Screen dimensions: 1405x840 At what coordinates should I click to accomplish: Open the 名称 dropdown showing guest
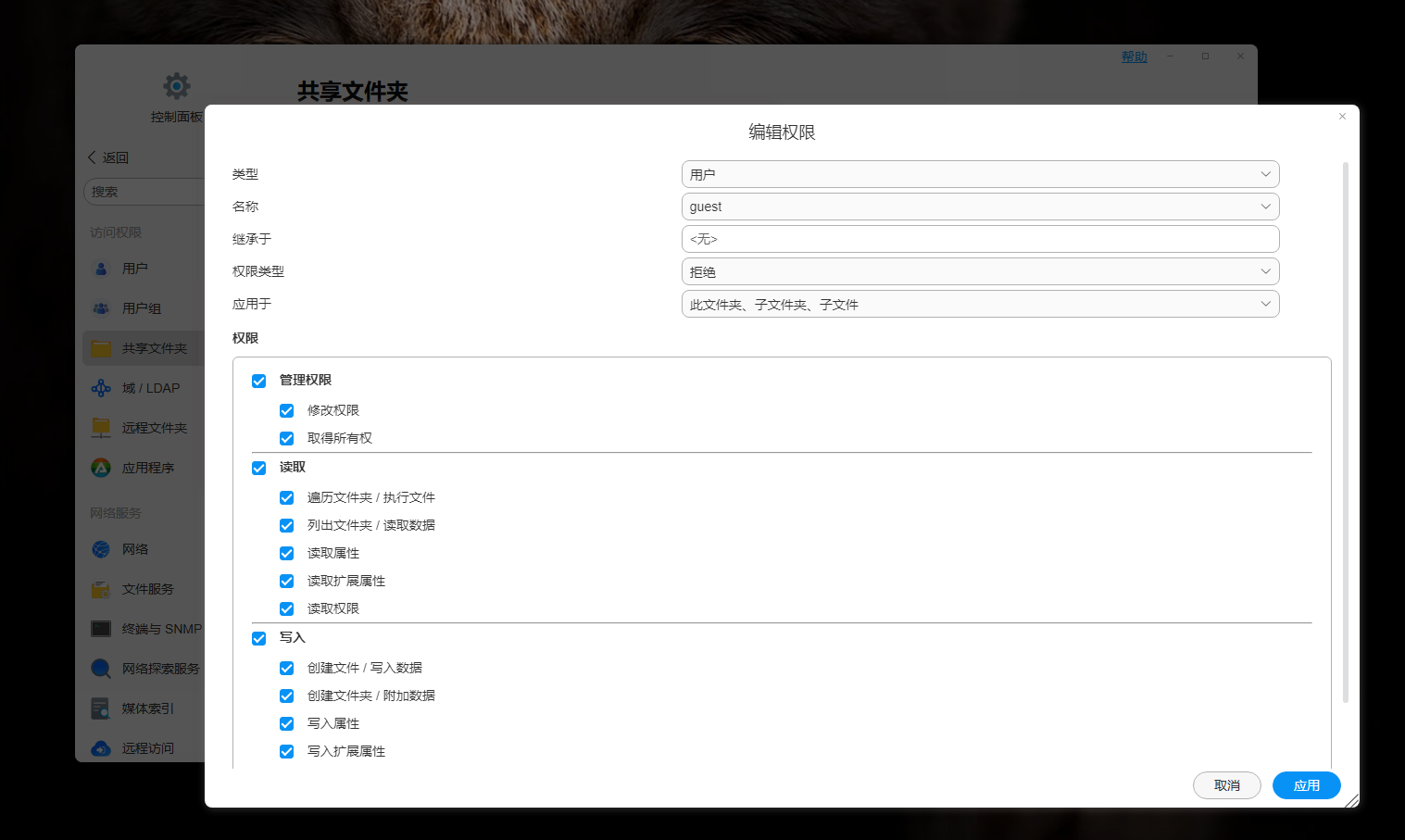[980, 207]
